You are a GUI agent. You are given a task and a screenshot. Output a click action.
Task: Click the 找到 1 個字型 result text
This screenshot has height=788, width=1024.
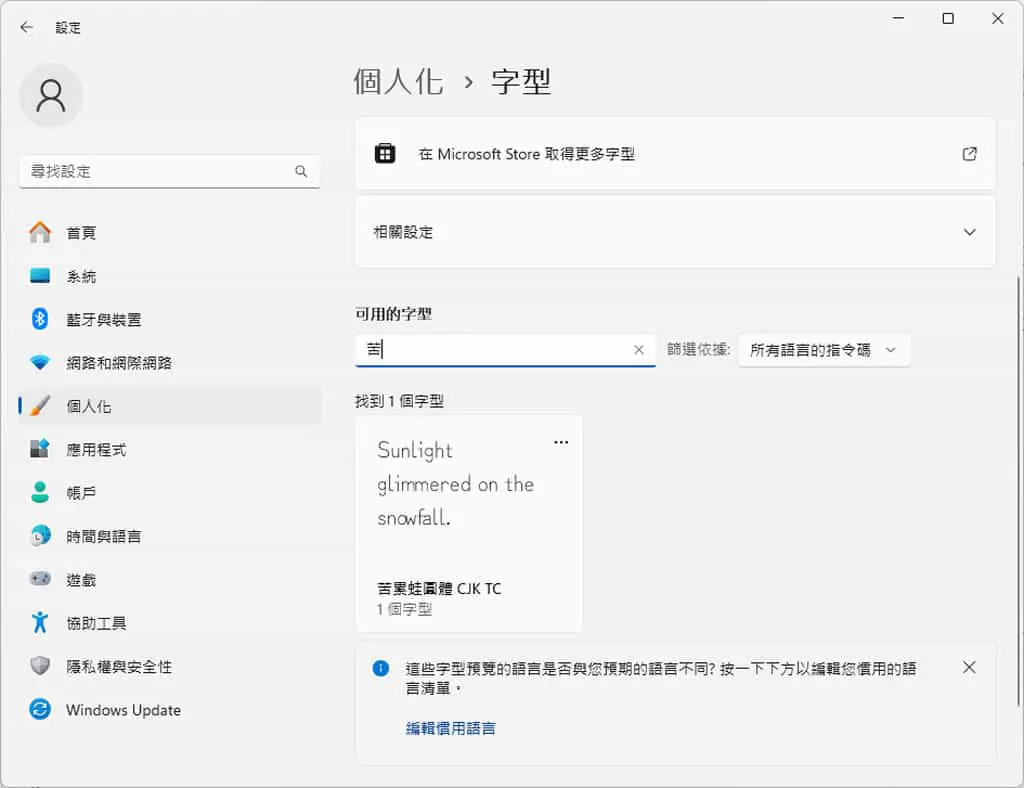(399, 401)
